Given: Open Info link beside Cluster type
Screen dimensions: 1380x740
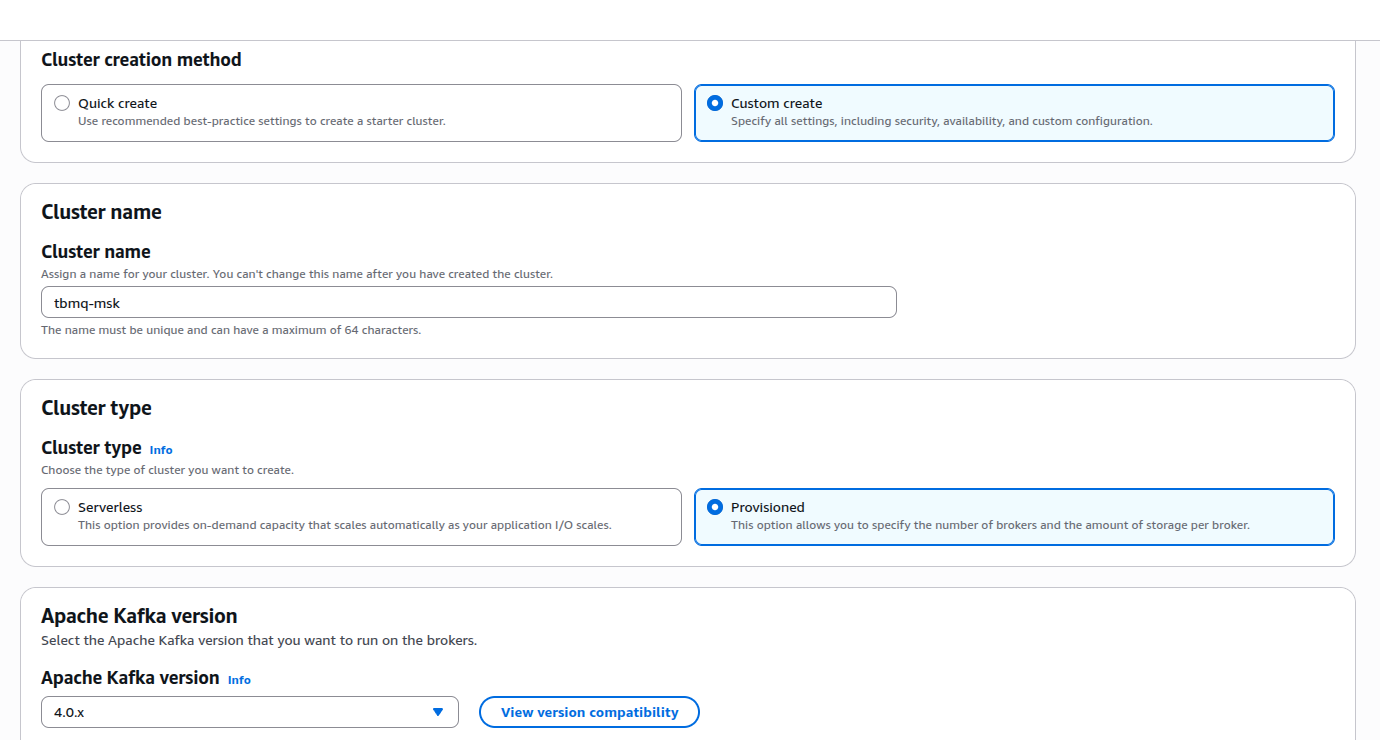Looking at the screenshot, I should (161, 450).
